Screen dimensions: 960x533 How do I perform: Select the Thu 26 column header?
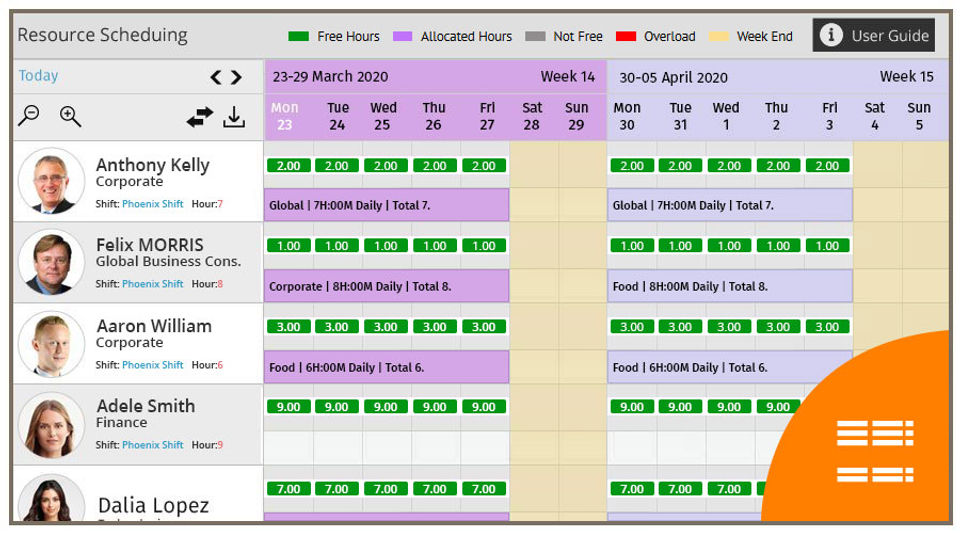point(433,116)
